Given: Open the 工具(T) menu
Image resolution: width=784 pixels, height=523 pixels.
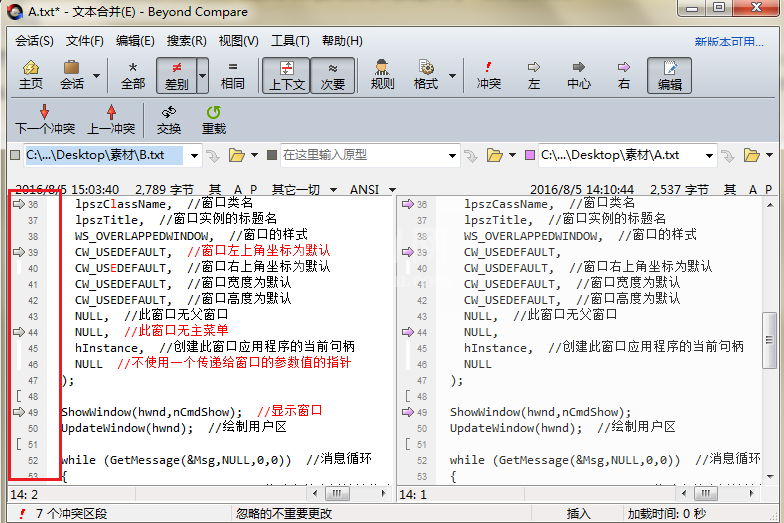Looking at the screenshot, I should click(290, 41).
